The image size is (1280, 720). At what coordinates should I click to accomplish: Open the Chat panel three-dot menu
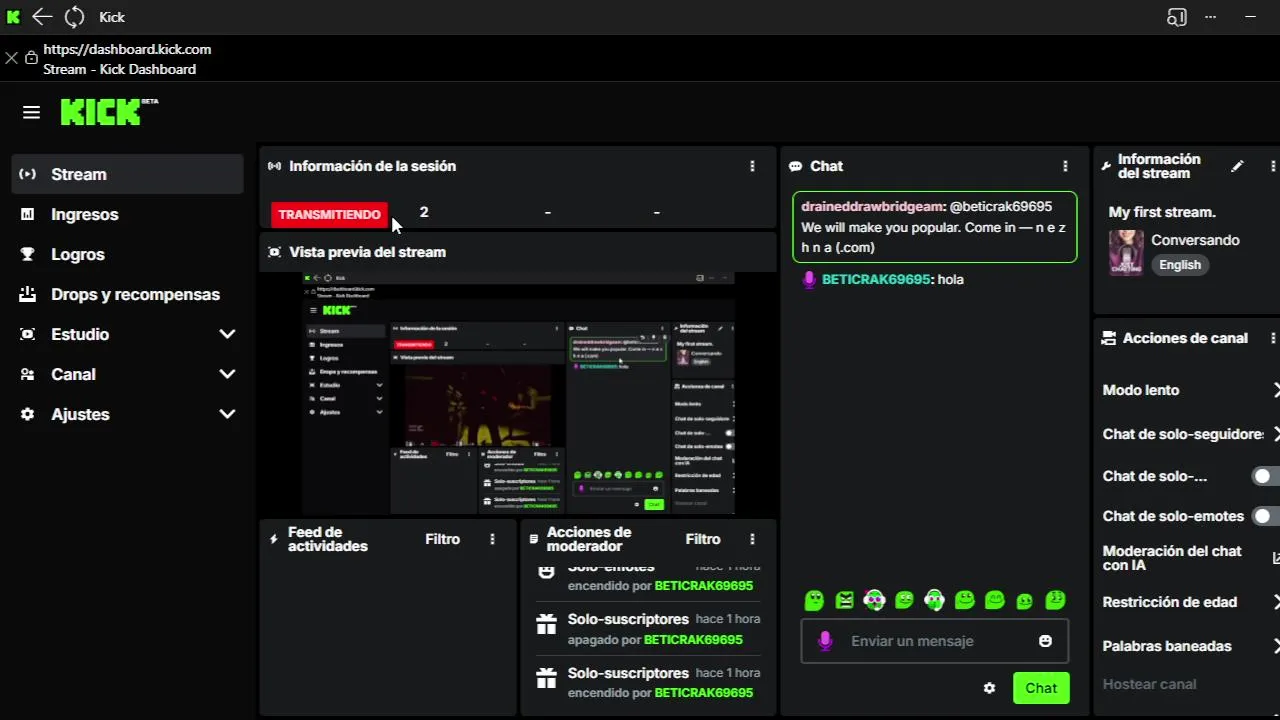tap(1065, 166)
